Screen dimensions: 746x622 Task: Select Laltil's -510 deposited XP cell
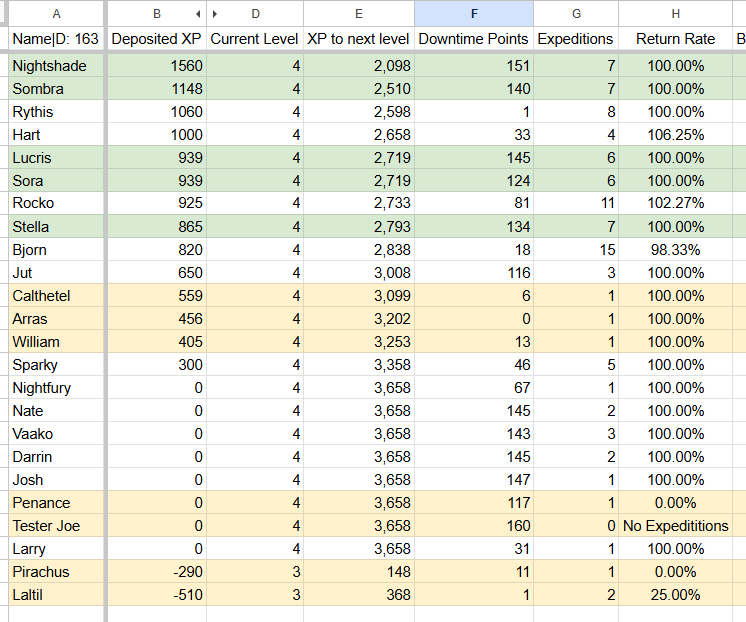click(156, 595)
